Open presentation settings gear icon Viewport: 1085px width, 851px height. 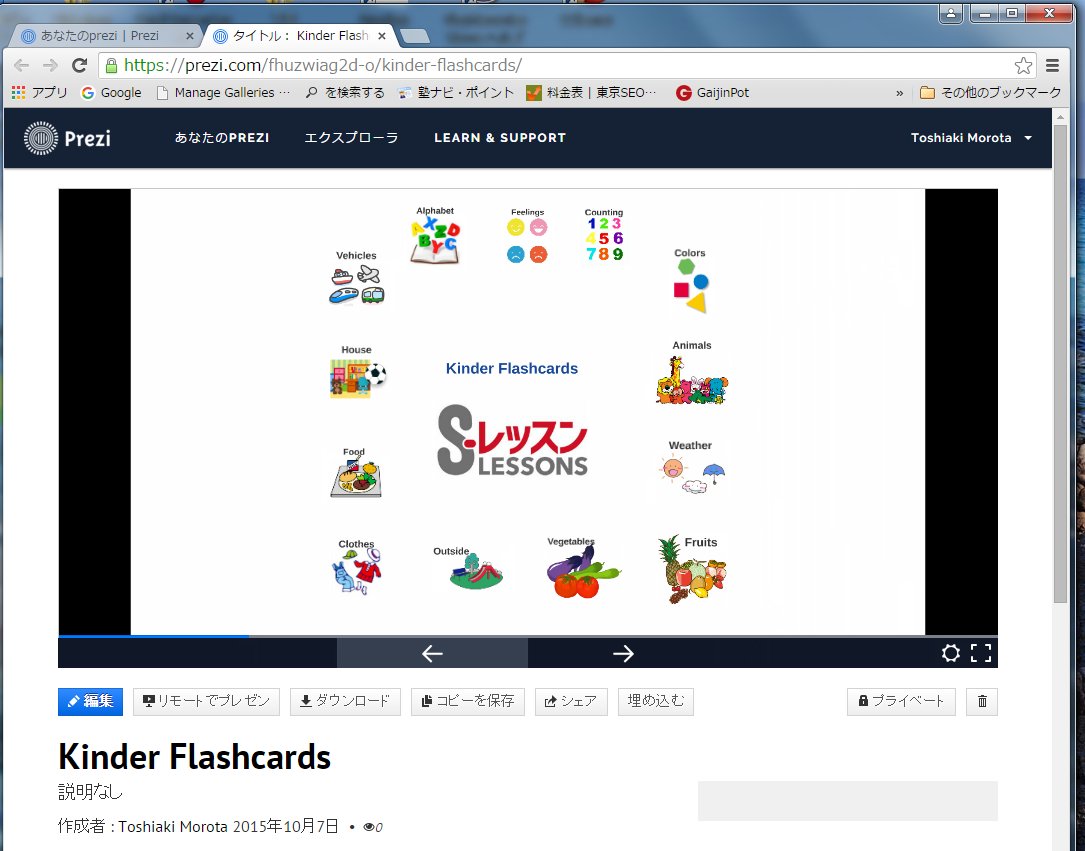951,653
